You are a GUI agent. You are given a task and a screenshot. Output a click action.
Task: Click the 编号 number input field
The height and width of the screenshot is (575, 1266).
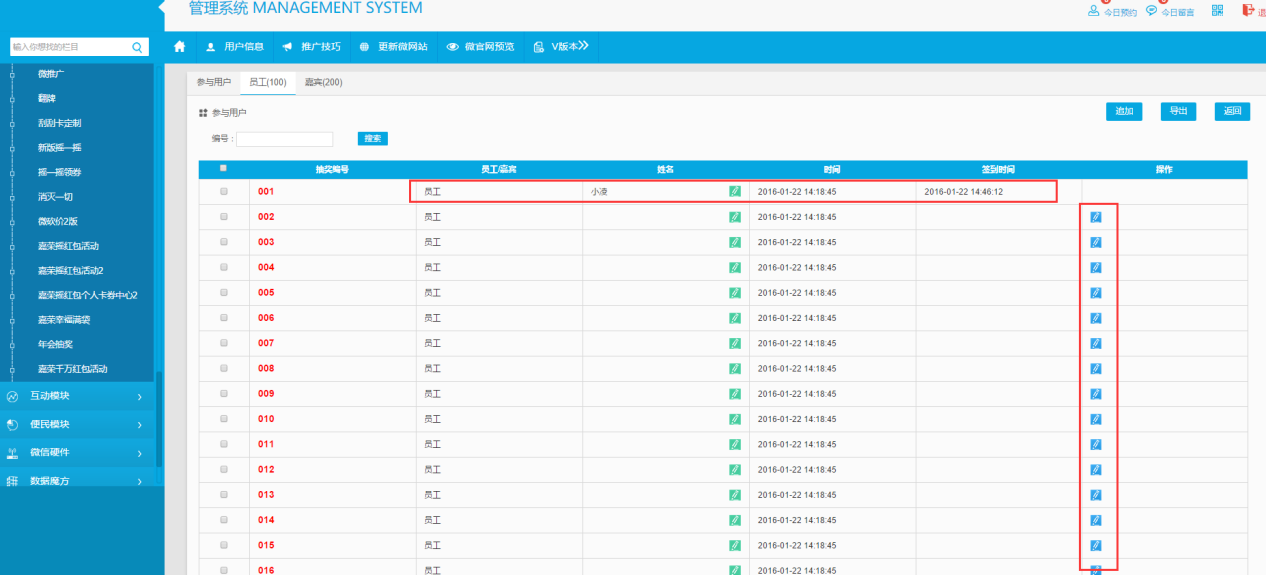[285, 139]
